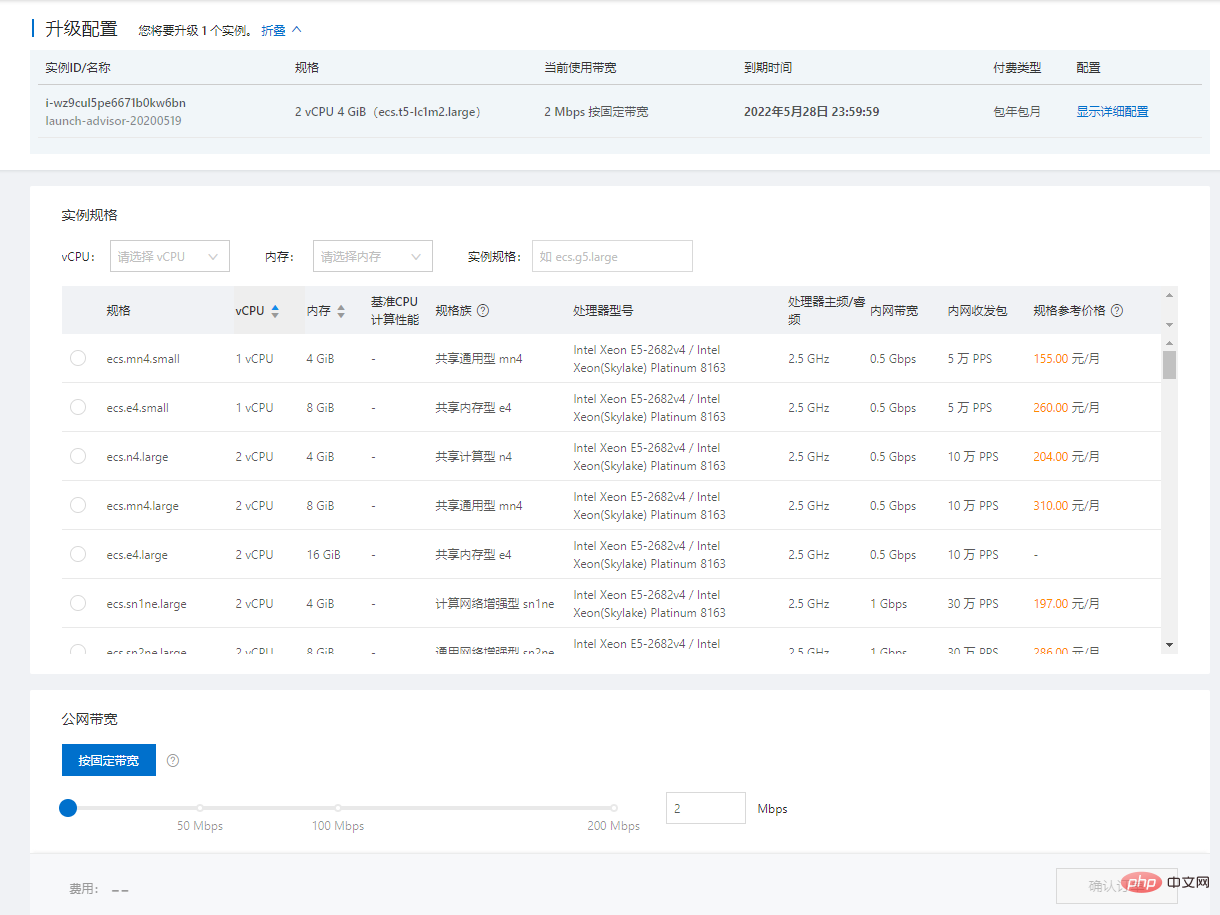Screen dimensions: 1220x915
Task: Select ecs.e4.large radio button
Action: coord(78,554)
